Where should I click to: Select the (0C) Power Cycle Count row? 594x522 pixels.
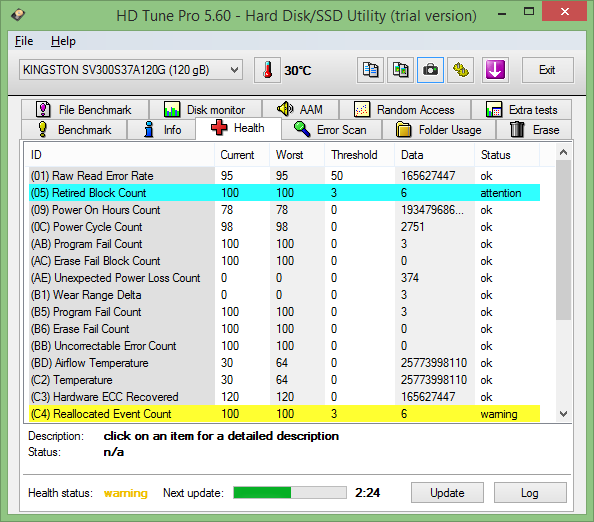click(284, 227)
